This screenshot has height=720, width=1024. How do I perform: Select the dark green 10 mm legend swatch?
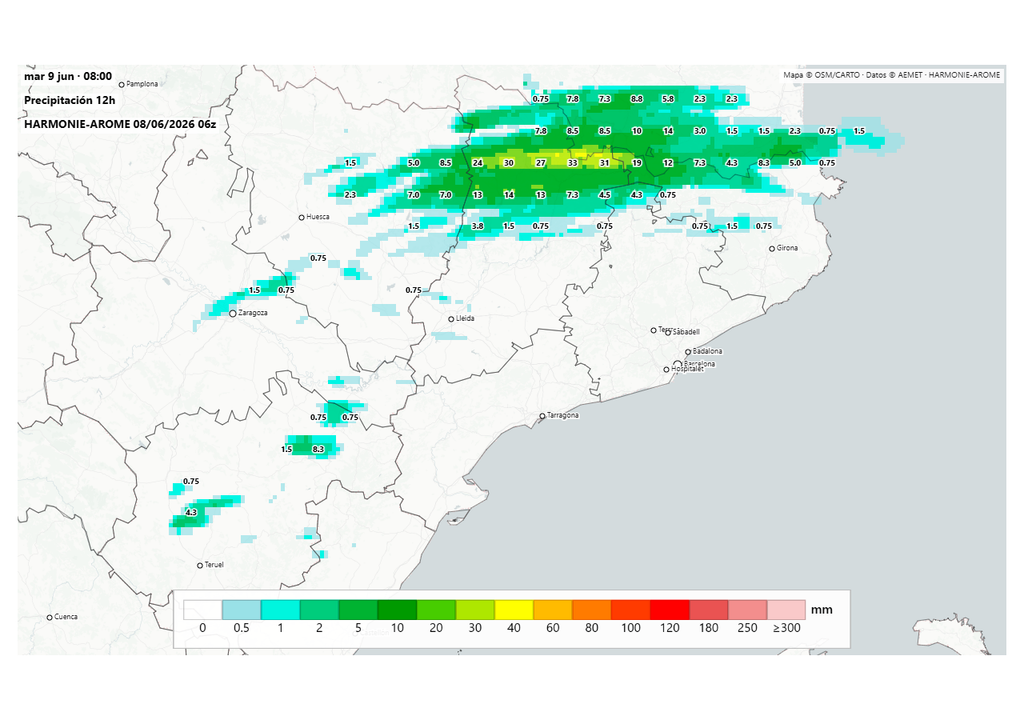point(397,610)
